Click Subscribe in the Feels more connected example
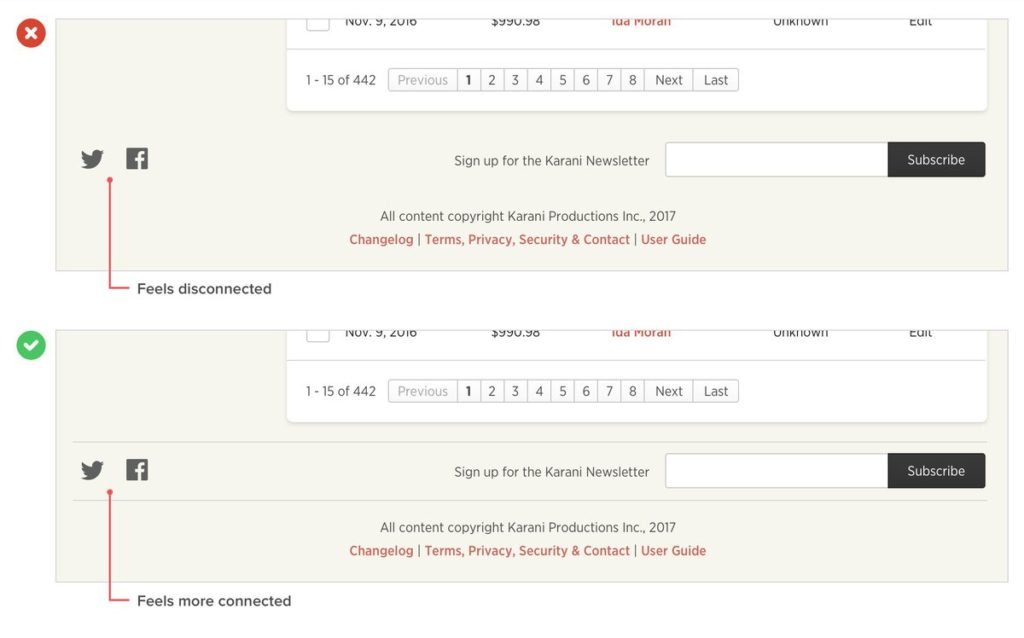 click(936, 471)
